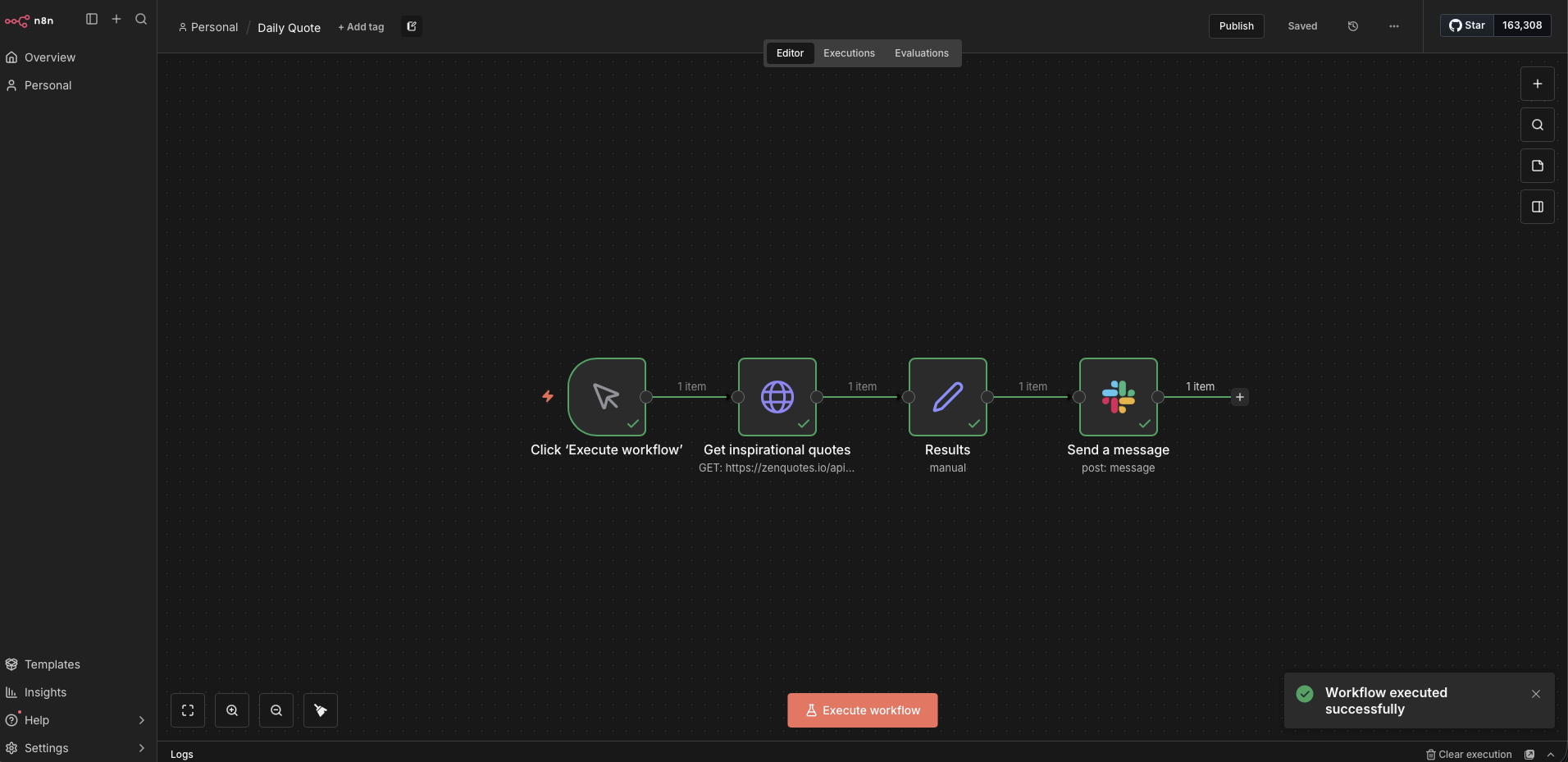Zoom in on the workflow canvas
Viewport: 1568px width, 762px height.
(x=232, y=710)
